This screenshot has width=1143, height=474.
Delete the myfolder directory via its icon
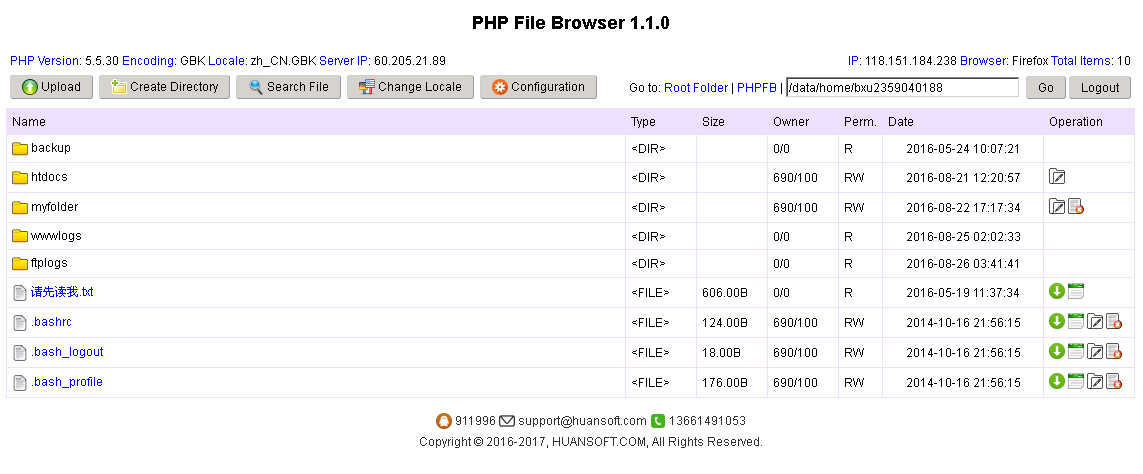tap(1076, 207)
